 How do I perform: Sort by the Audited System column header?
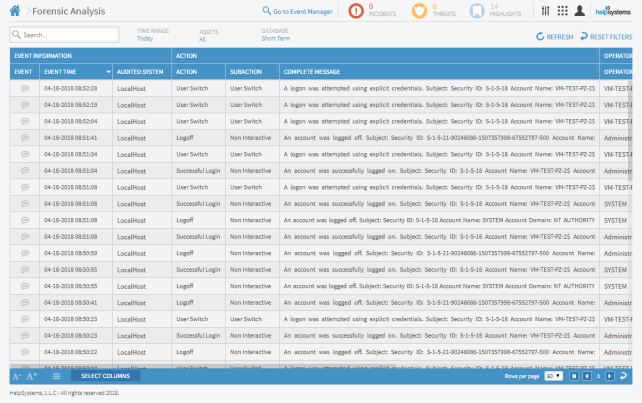[140, 72]
